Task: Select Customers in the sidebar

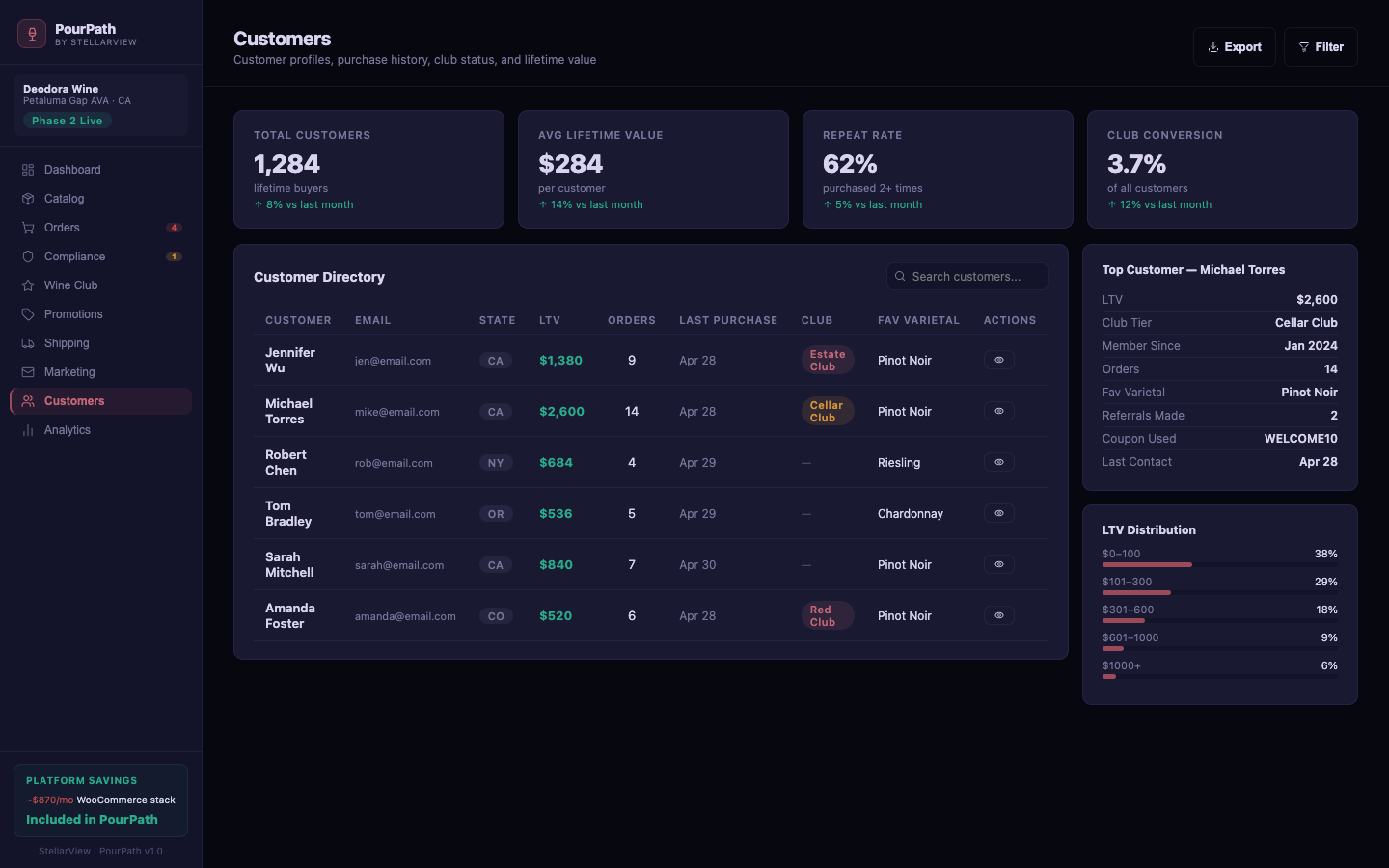Action: pos(74,401)
